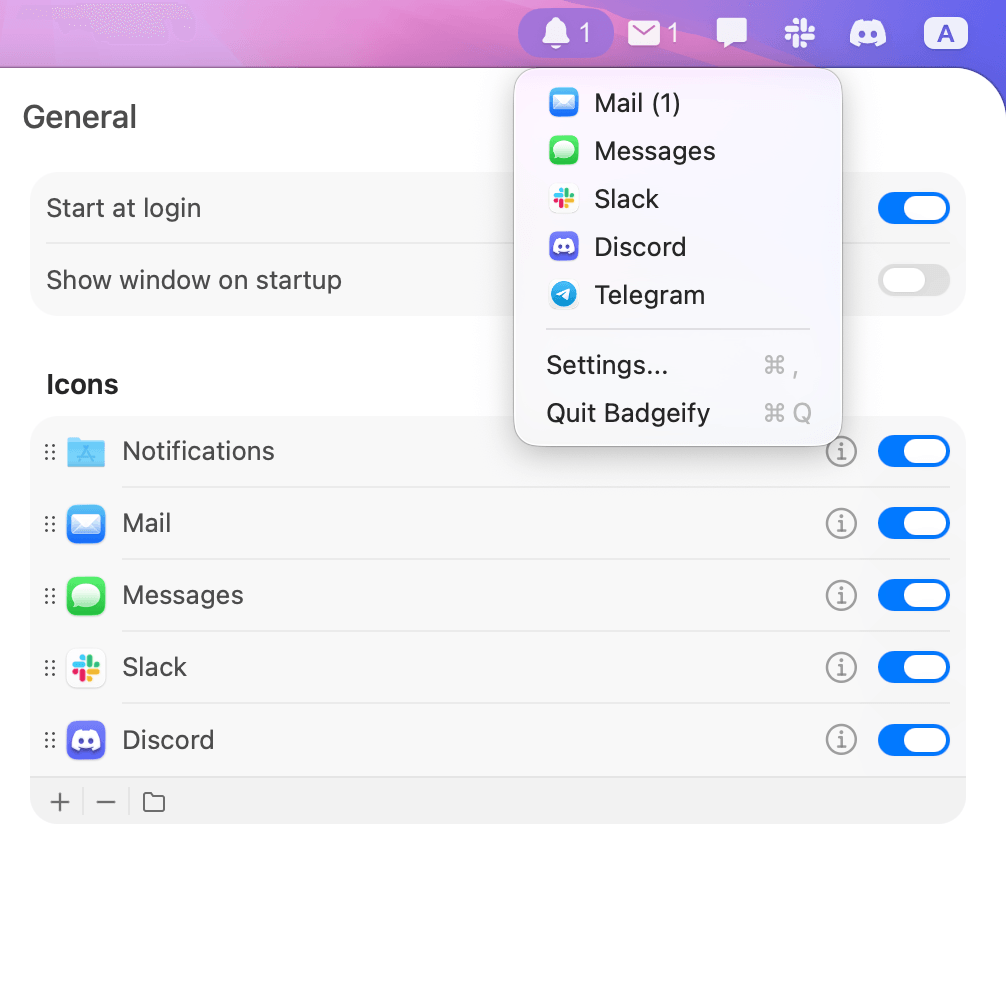Click the Slack menu bar icon

pyautogui.click(x=799, y=33)
